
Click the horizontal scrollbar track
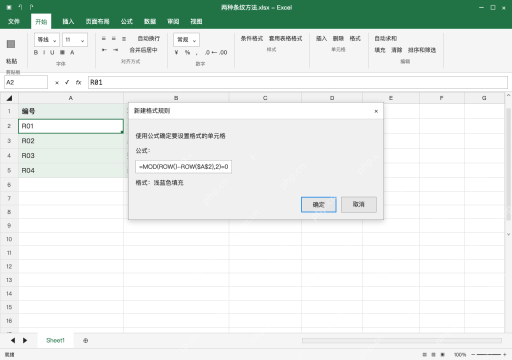[x=402, y=340]
